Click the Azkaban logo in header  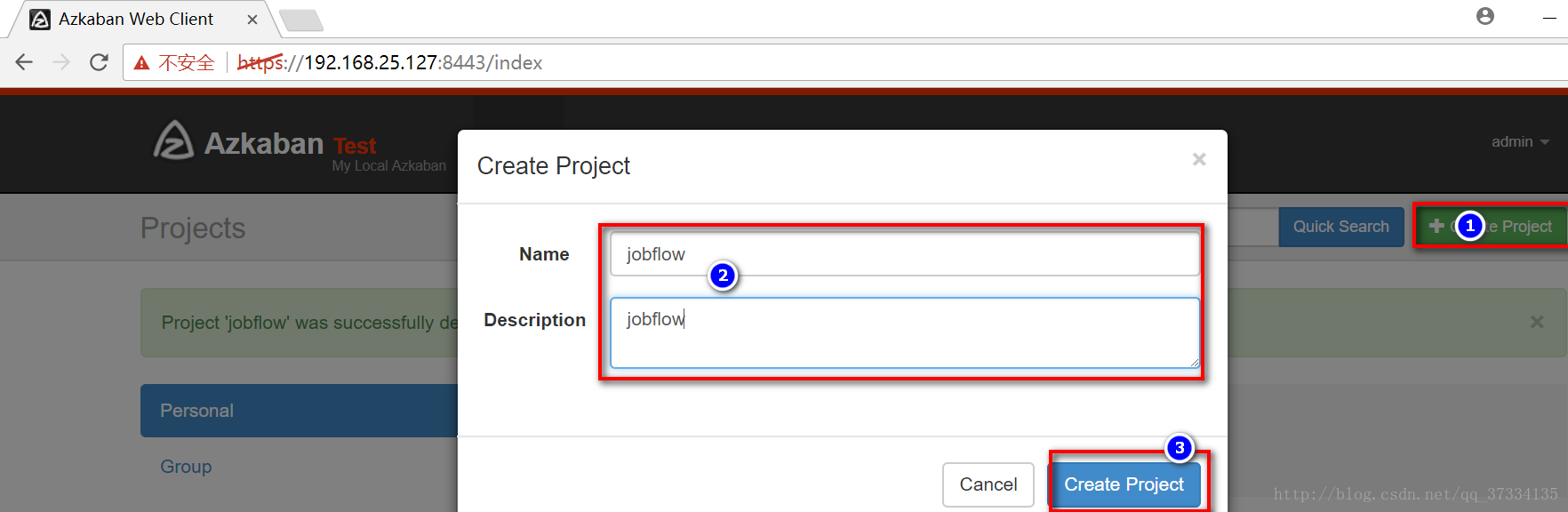[174, 140]
